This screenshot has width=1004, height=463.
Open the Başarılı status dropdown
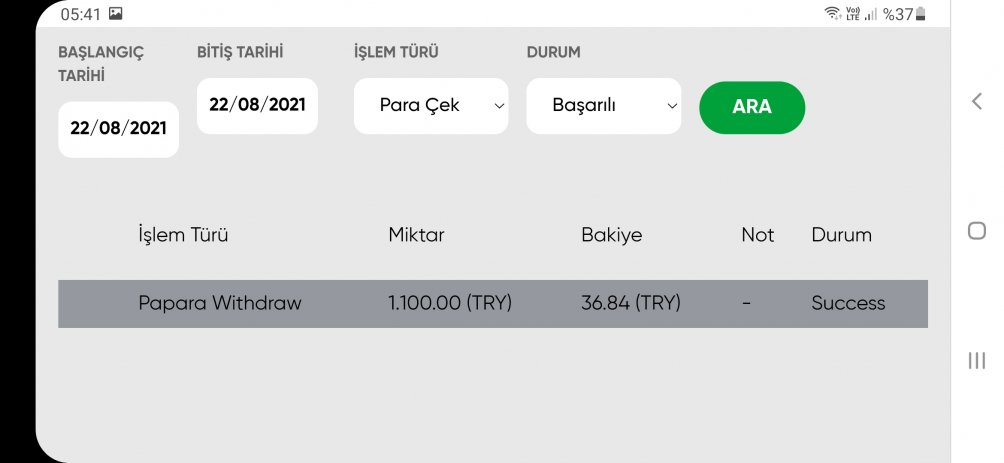(604, 106)
